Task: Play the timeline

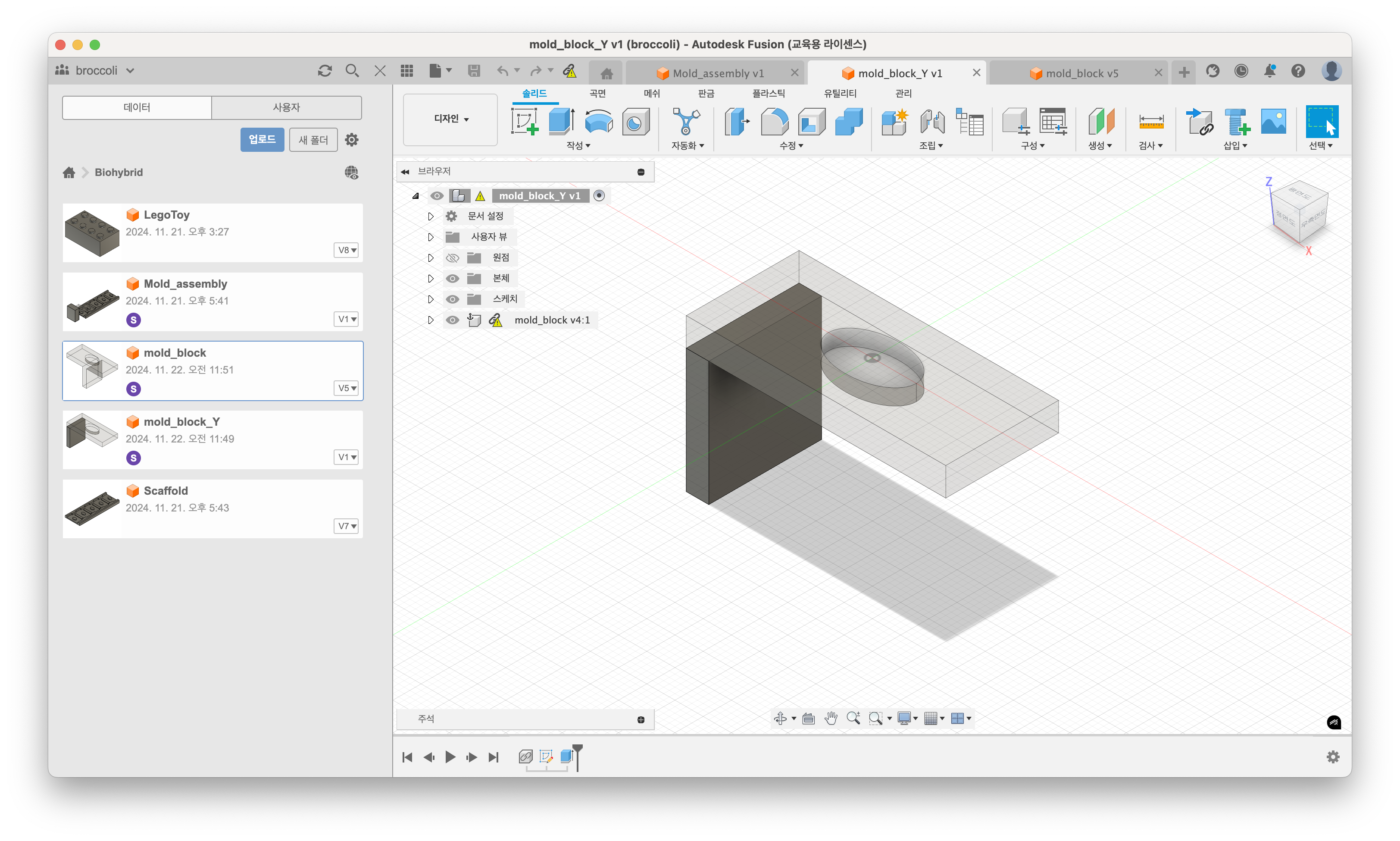Action: [x=450, y=757]
